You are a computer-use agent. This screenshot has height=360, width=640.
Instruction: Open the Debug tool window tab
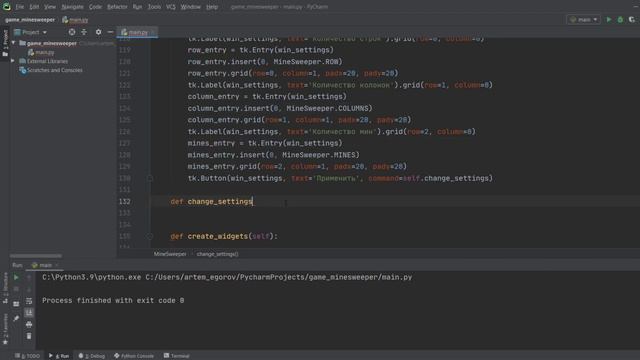tap(91, 356)
